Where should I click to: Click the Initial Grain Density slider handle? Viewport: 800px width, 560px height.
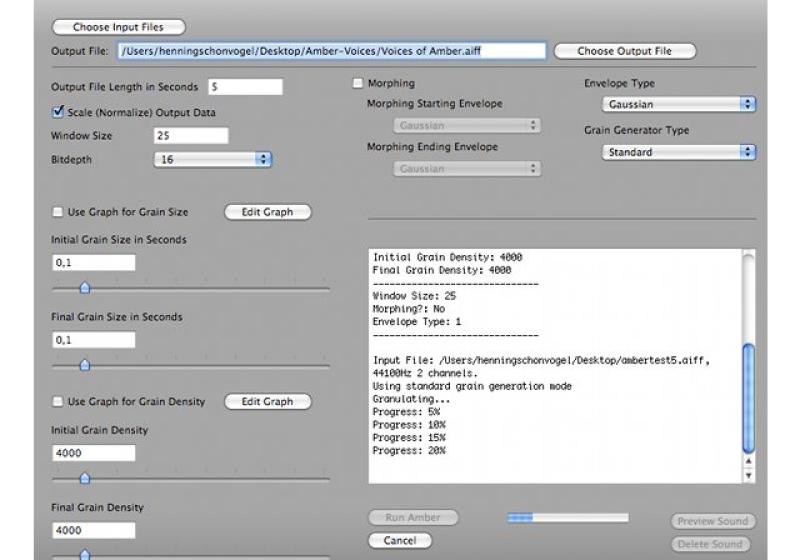84,478
